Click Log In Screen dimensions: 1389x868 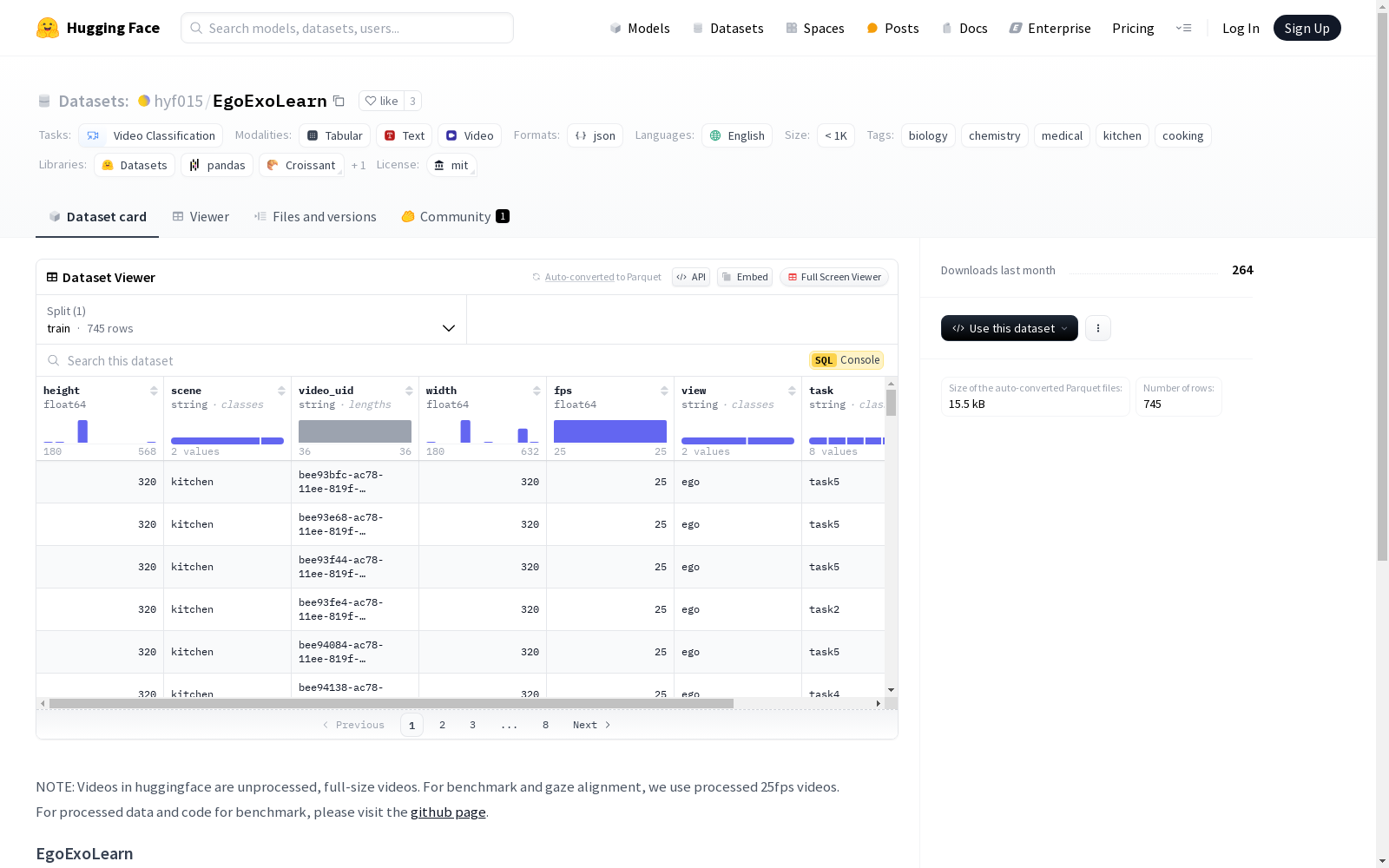point(1241,28)
